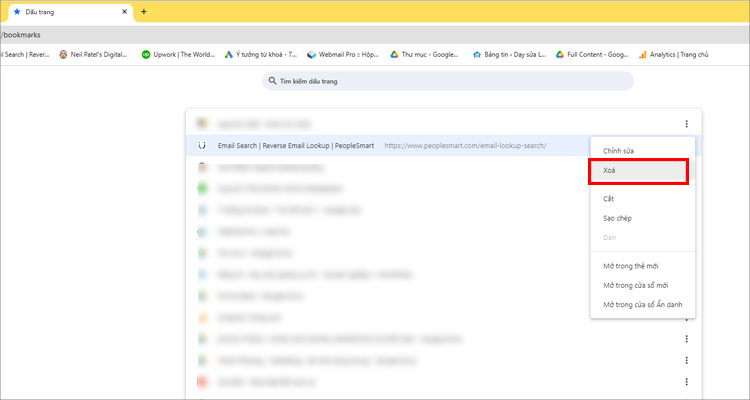This screenshot has width=750, height=400.
Task: Open the Bảng tin - Dạy sửa bookmark
Action: coord(509,55)
